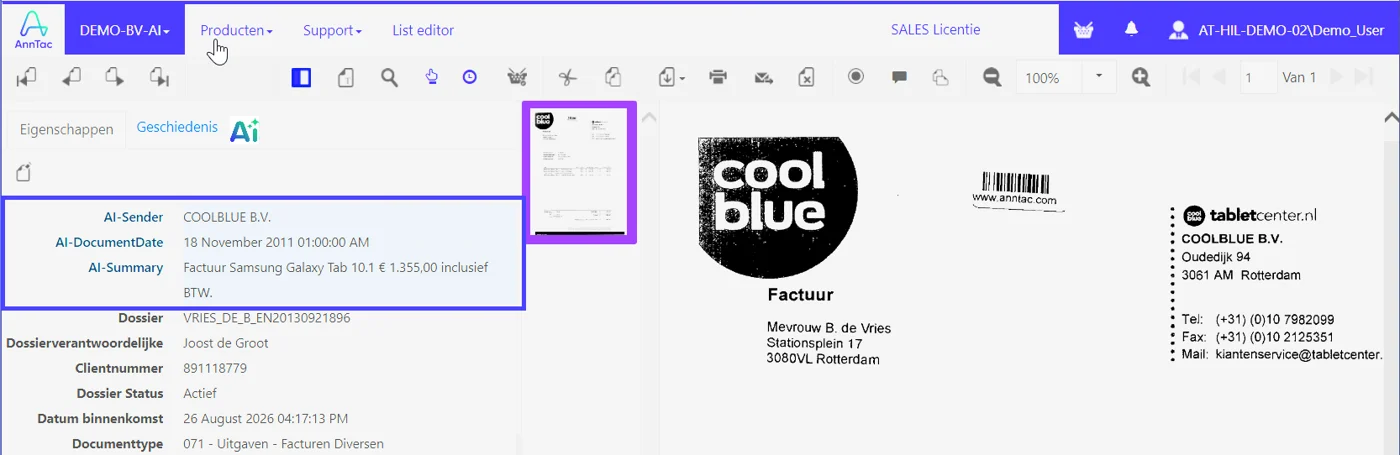Click the single page view icon
This screenshot has height=455, width=1400.
tap(346, 77)
